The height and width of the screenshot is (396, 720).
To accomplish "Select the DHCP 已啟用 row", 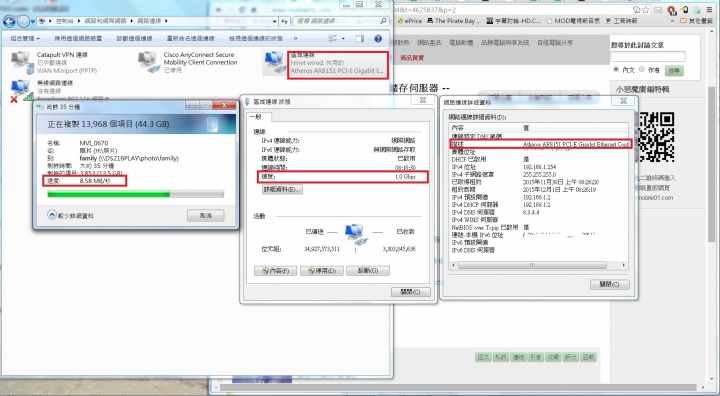I will [539, 159].
